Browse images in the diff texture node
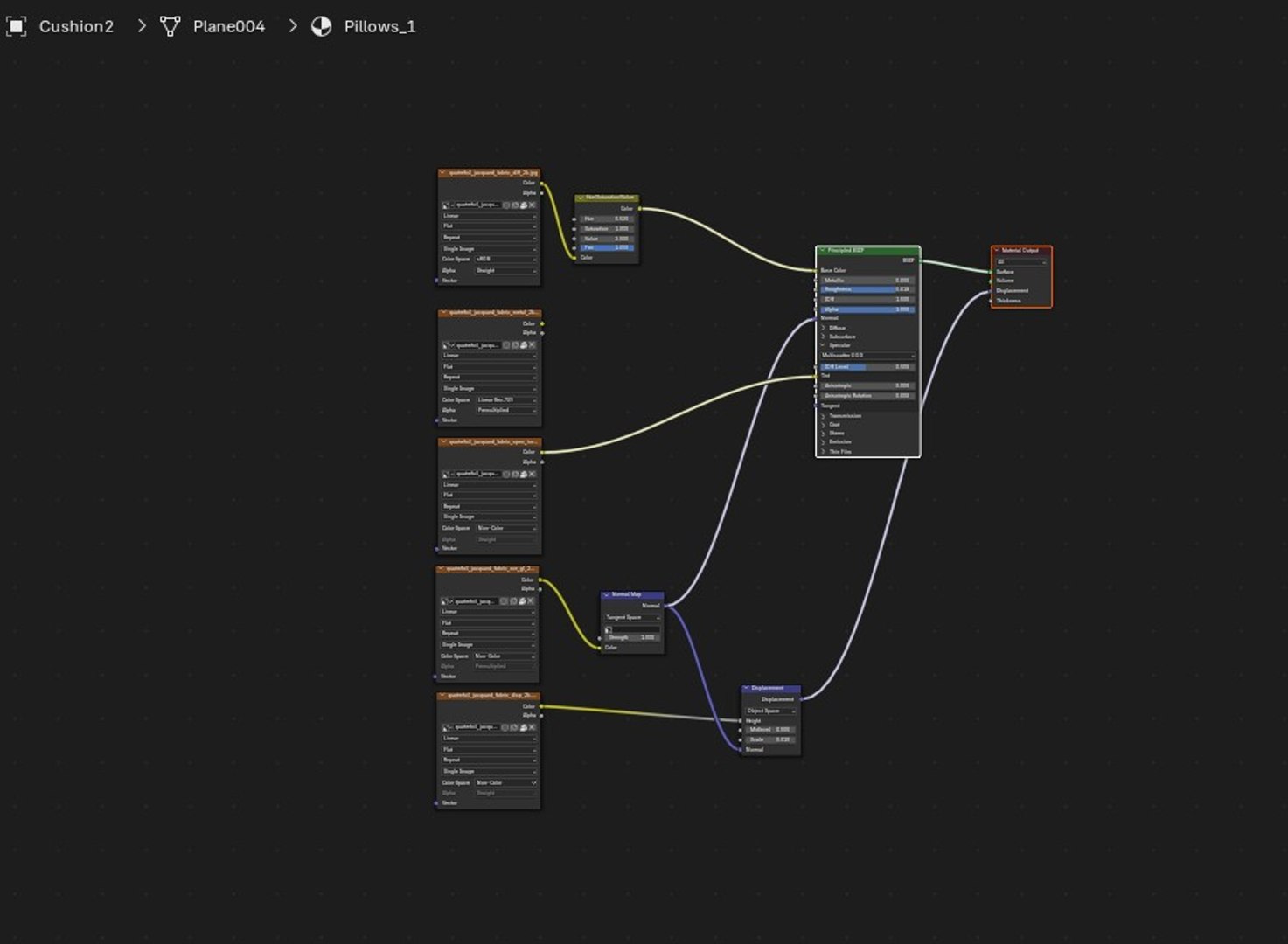The width and height of the screenshot is (1288, 944). [446, 205]
